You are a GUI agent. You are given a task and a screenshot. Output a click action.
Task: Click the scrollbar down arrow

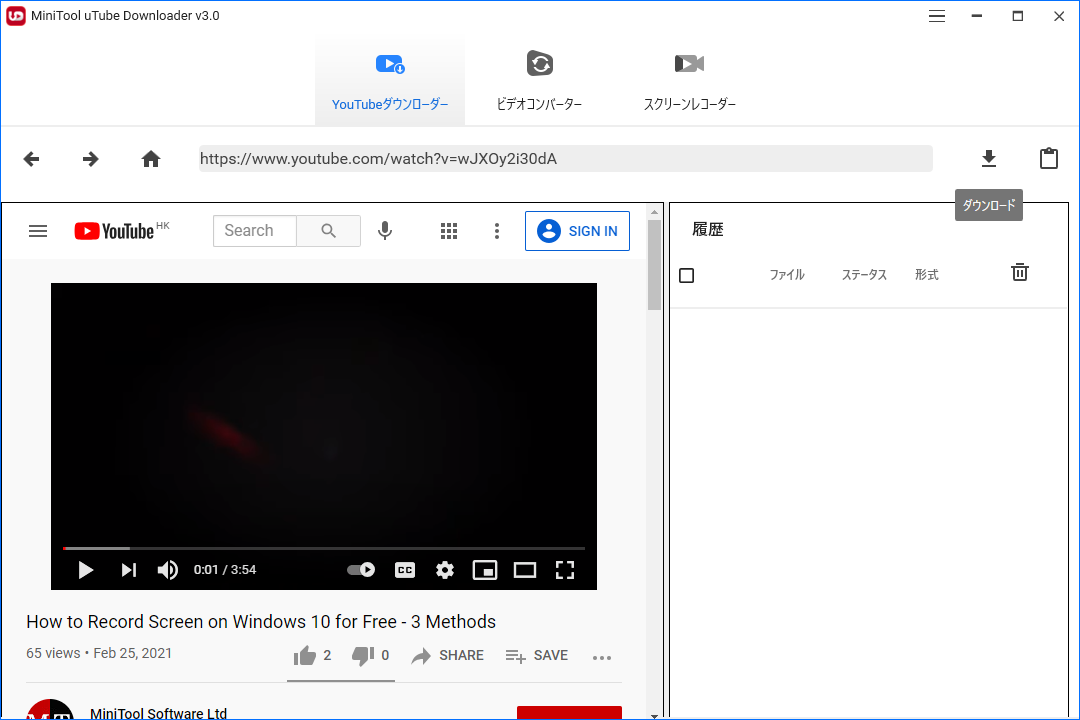[x=654, y=716]
